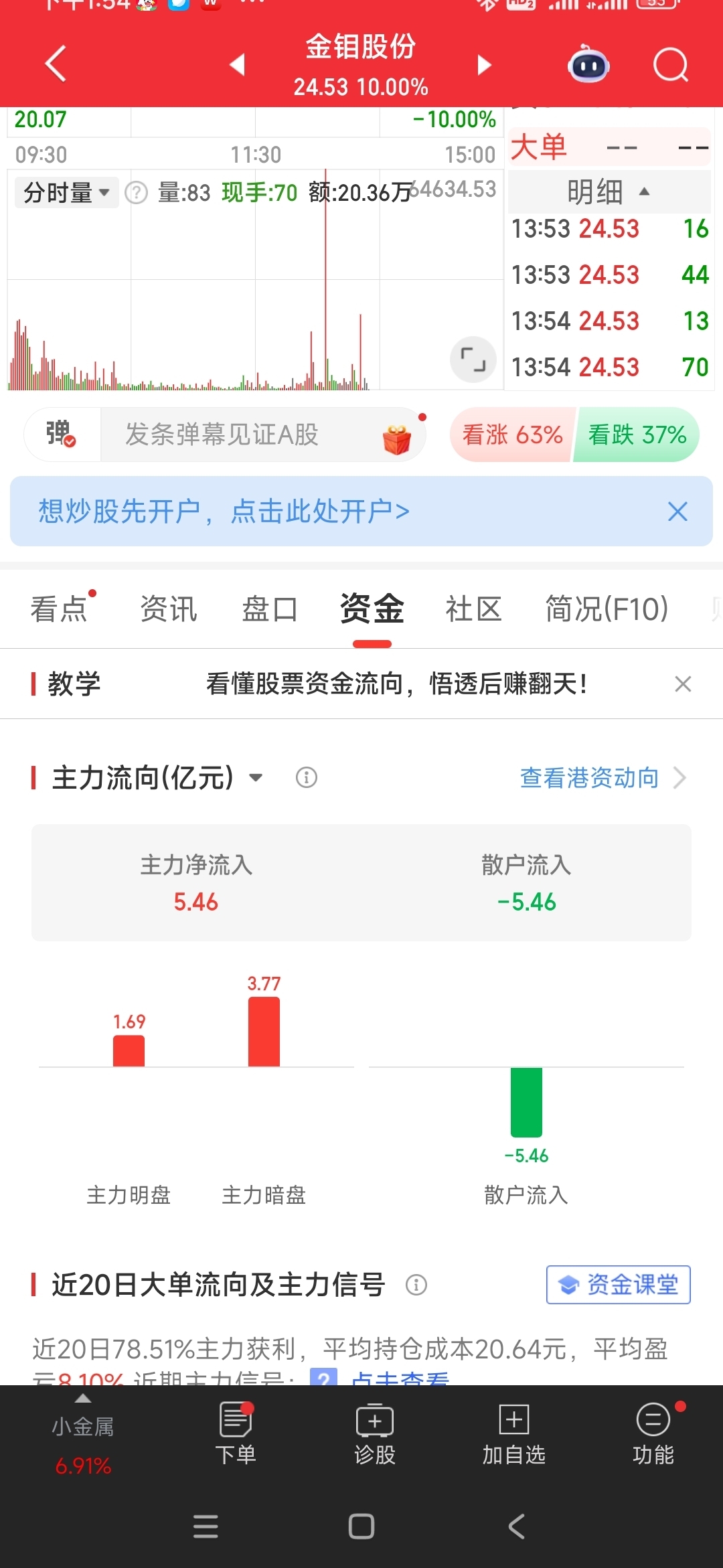Open the 分时量 indicator dropdown

[66, 193]
